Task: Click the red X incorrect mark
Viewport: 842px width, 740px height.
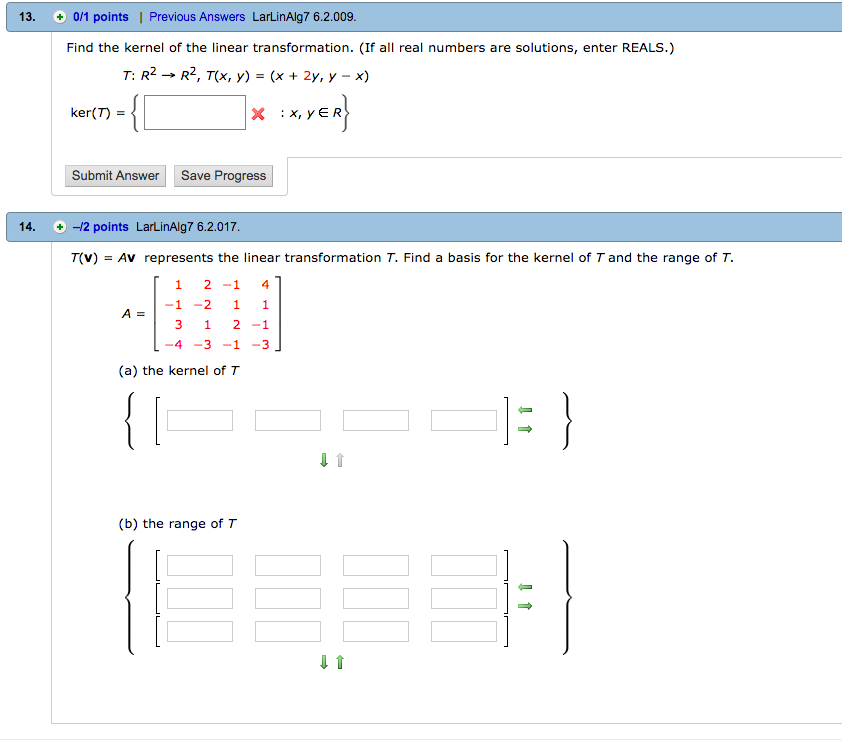Action: 258,113
